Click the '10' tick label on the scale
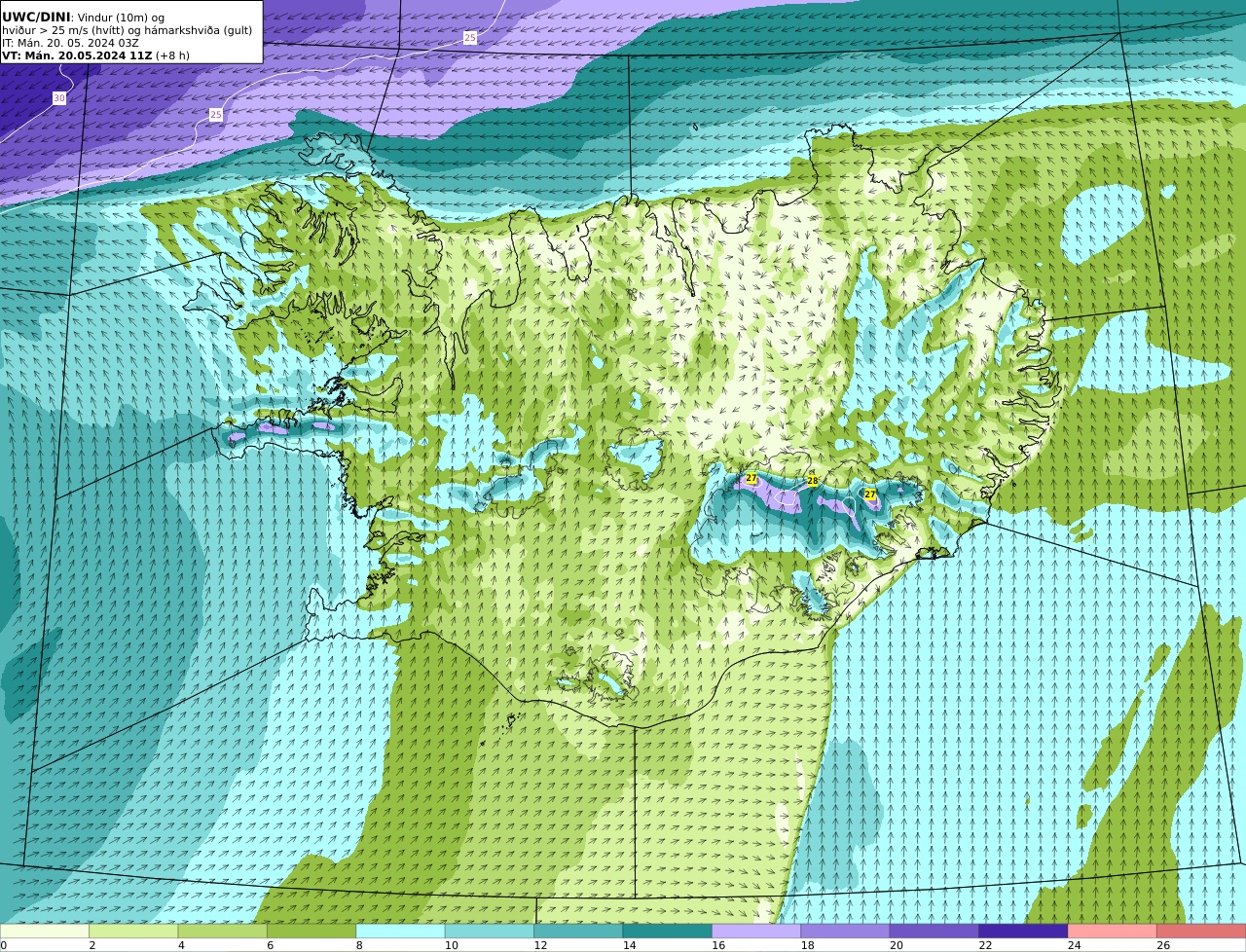1246x952 pixels. pyautogui.click(x=452, y=945)
